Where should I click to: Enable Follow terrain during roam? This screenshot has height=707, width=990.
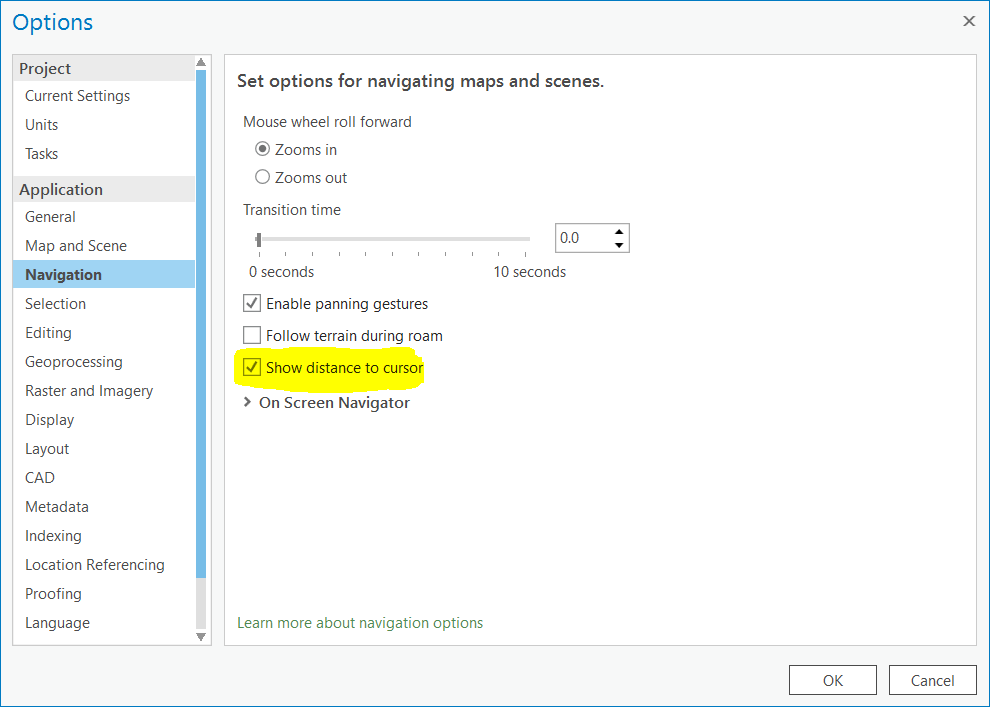point(252,335)
